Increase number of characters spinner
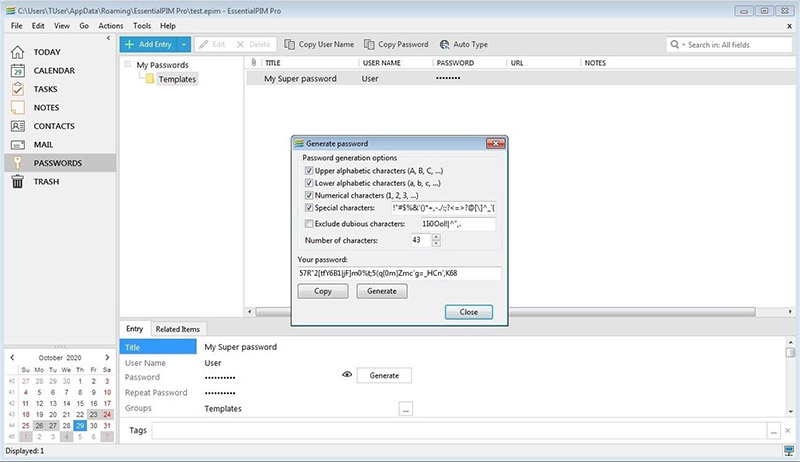This screenshot has width=800, height=462. pos(436,237)
